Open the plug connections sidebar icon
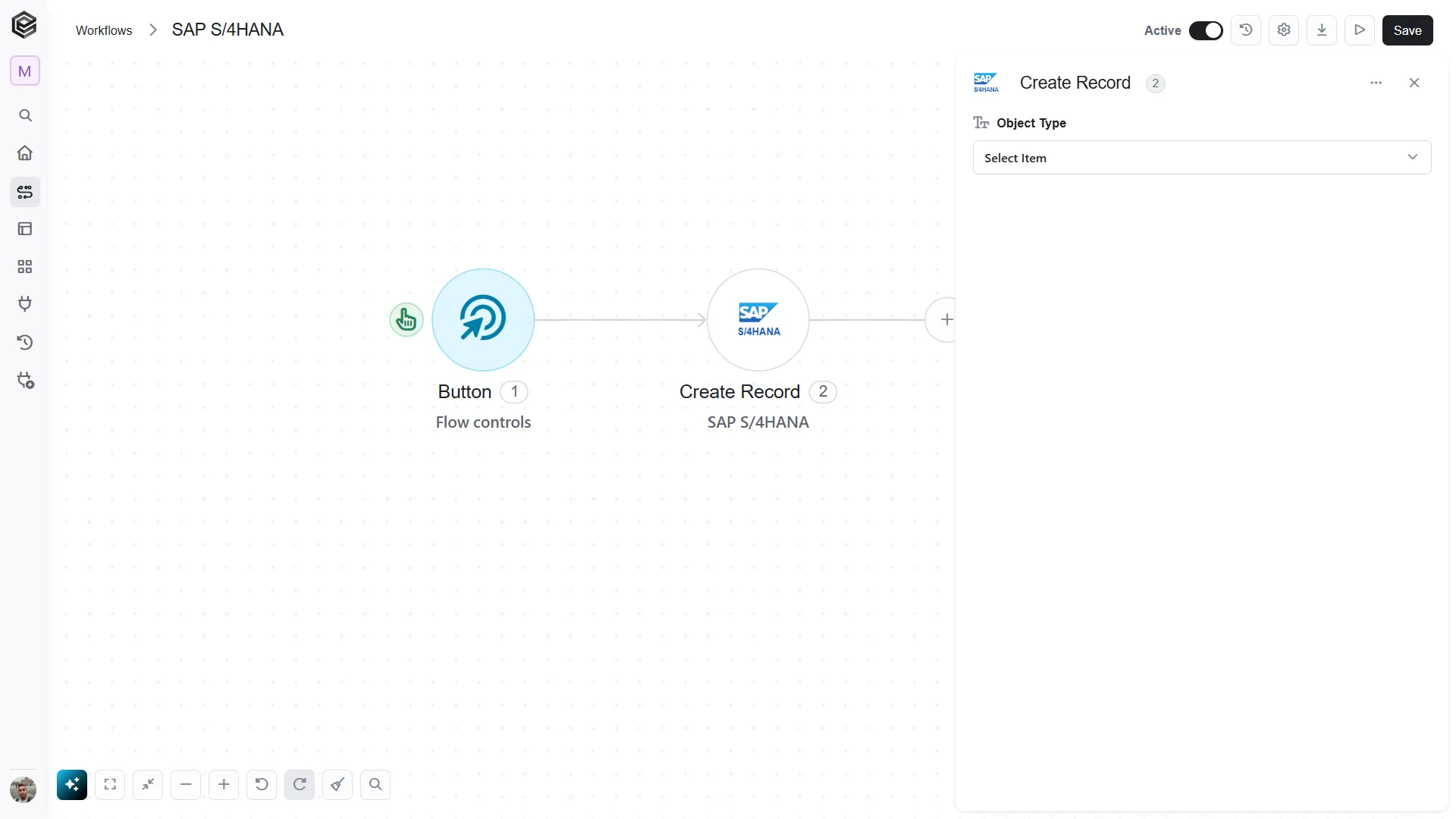 (x=25, y=304)
